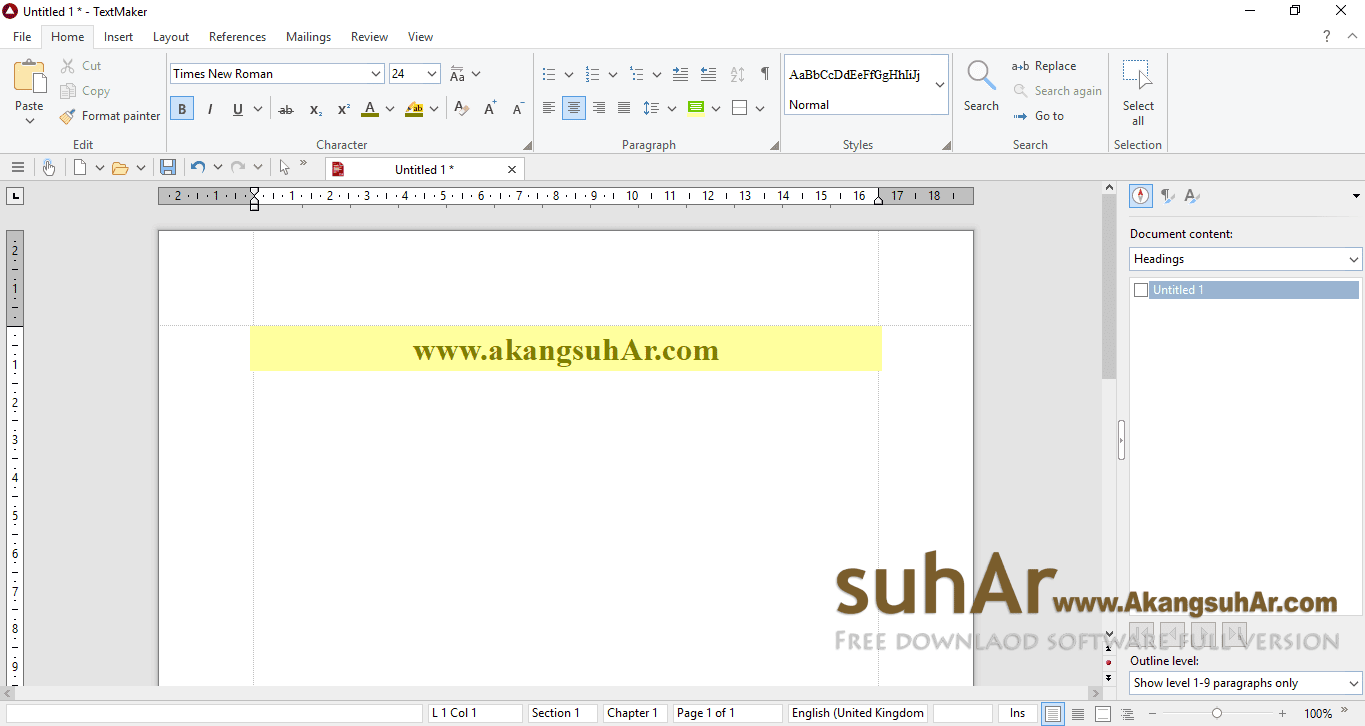
Task: Toggle formatting marks pilcrow
Action: 765,74
